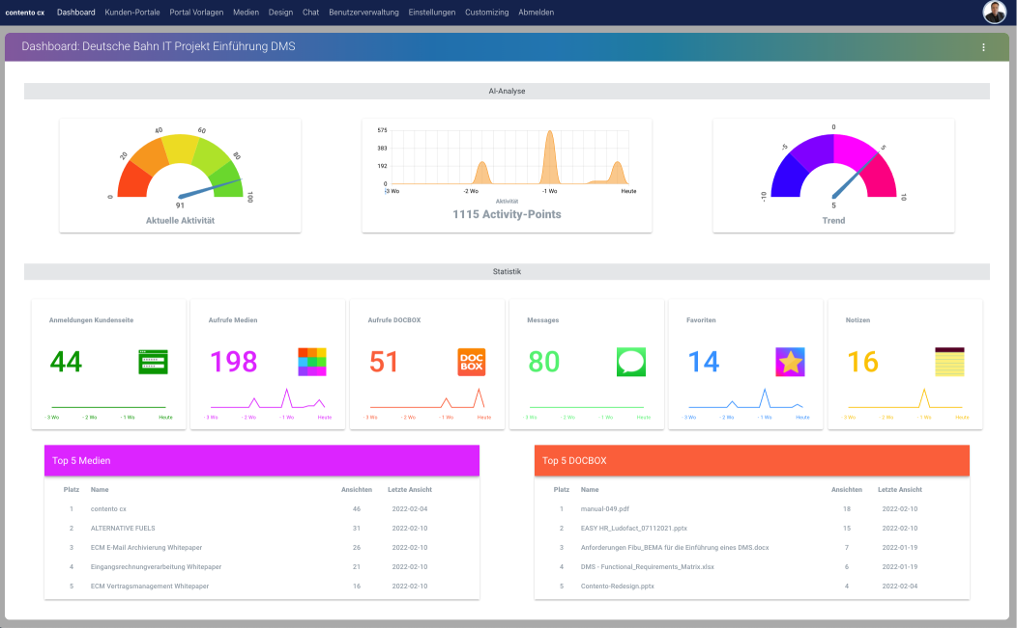Click the AI-Analyse section header
Screen dimensions: 1017x628
[507, 91]
